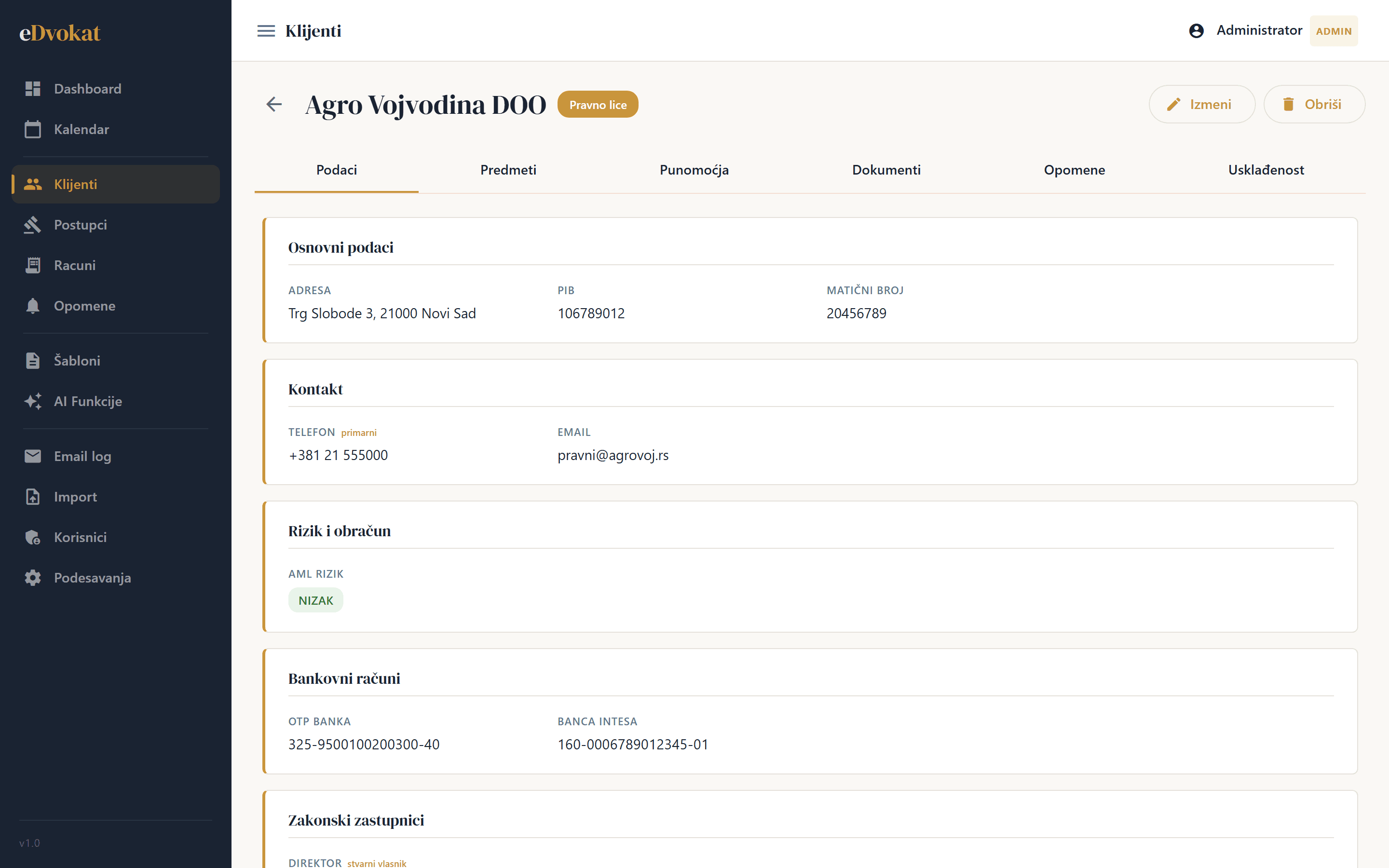
Task: Click the Opomene bell icon in sidebar
Action: 33,306
